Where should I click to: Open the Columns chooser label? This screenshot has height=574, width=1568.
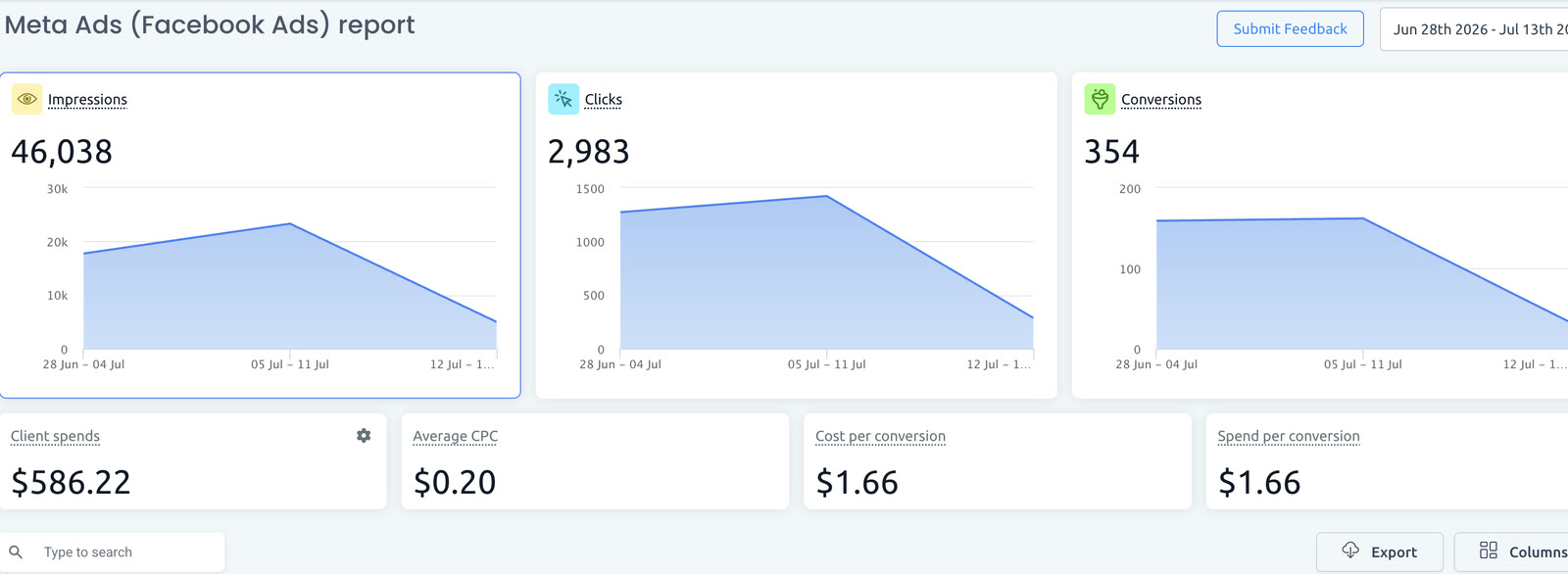pyautogui.click(x=1538, y=552)
